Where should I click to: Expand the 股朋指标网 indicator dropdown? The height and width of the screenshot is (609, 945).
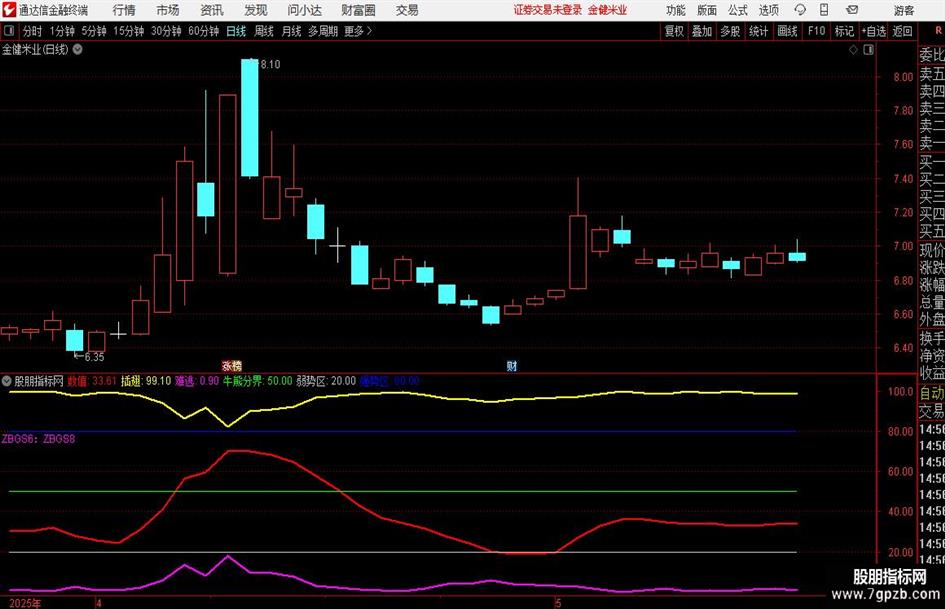click(7, 381)
